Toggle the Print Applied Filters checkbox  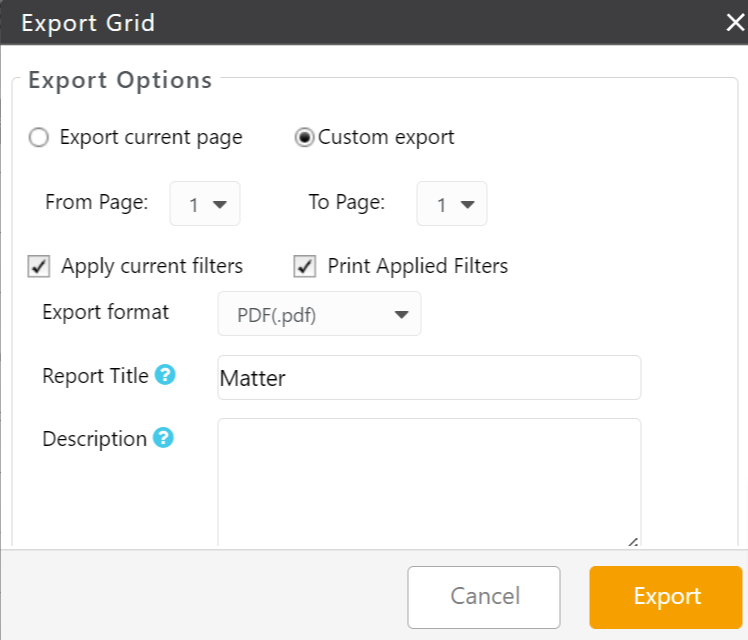(305, 266)
